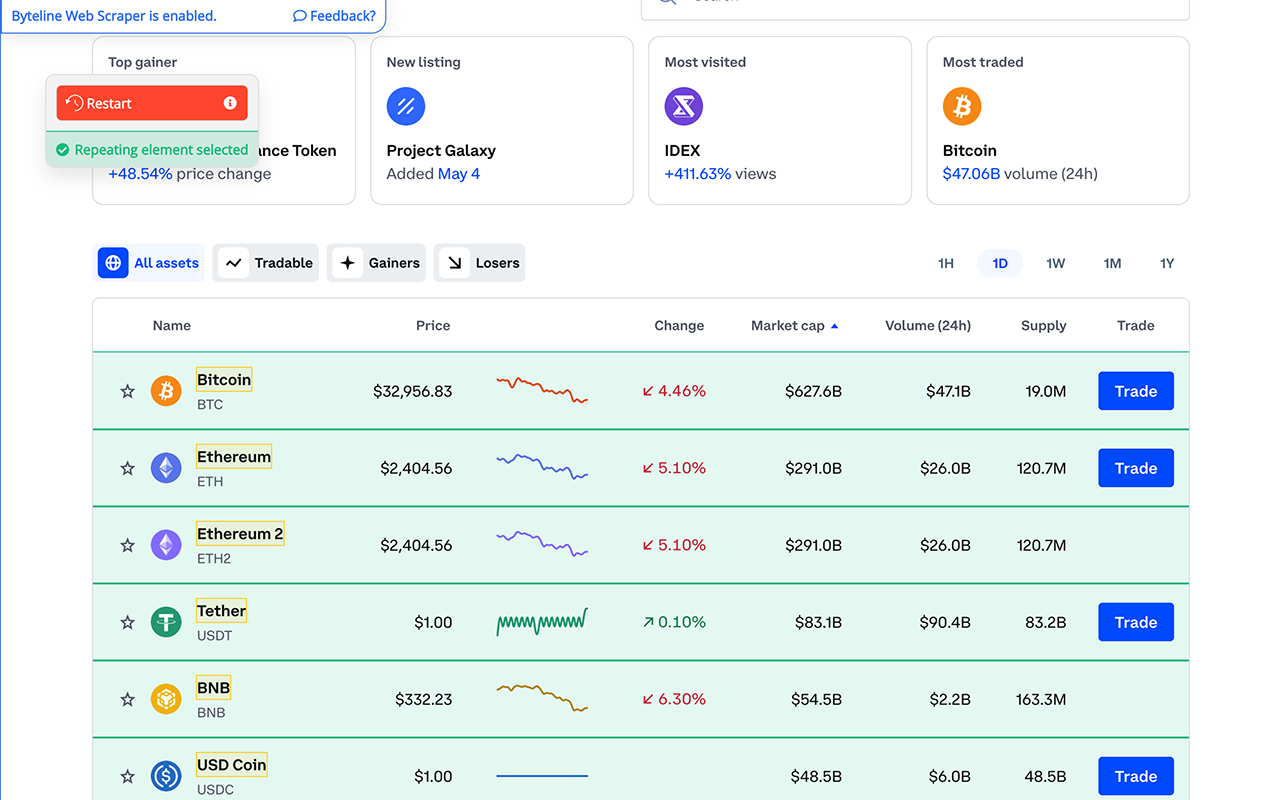Click the Bitcoin coin icon in table
The width and height of the screenshot is (1280, 800).
[166, 391]
